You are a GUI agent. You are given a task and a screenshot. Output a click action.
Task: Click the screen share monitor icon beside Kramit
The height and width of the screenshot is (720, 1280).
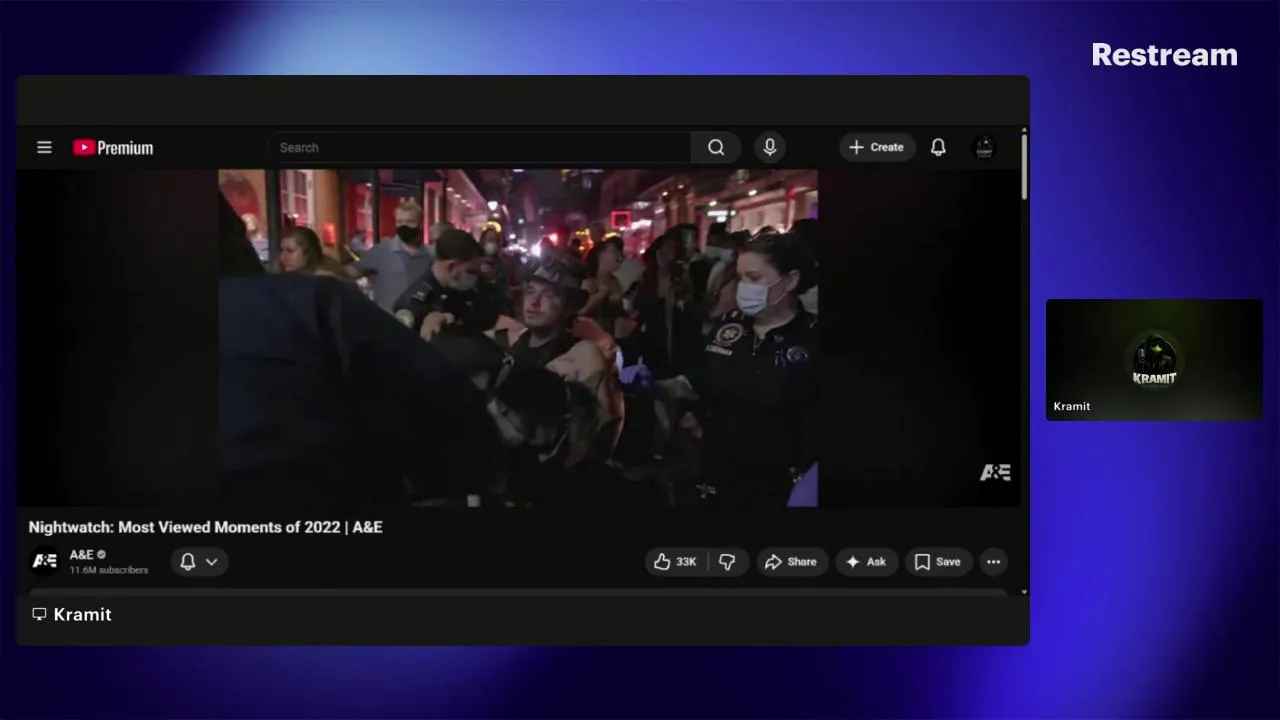pos(39,614)
